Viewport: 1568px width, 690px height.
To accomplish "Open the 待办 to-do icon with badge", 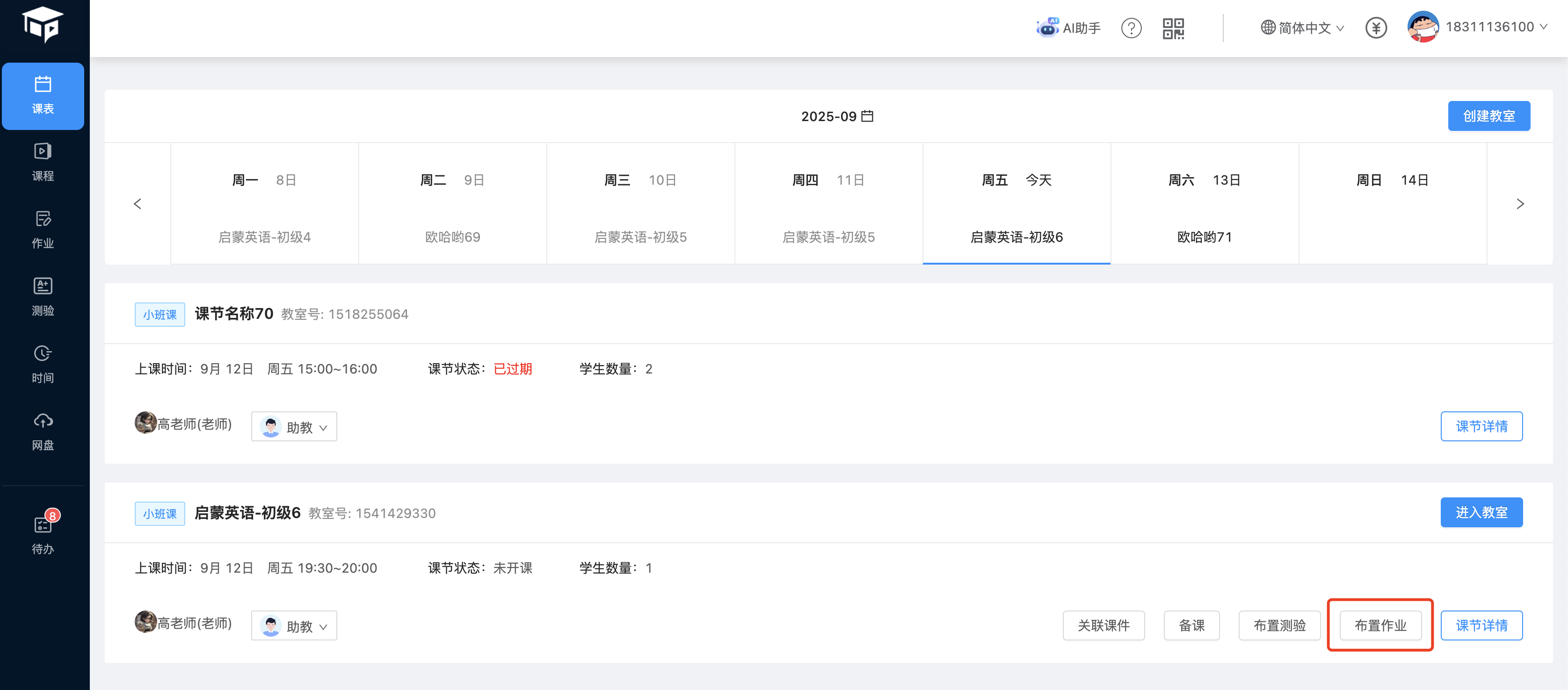I will (43, 533).
